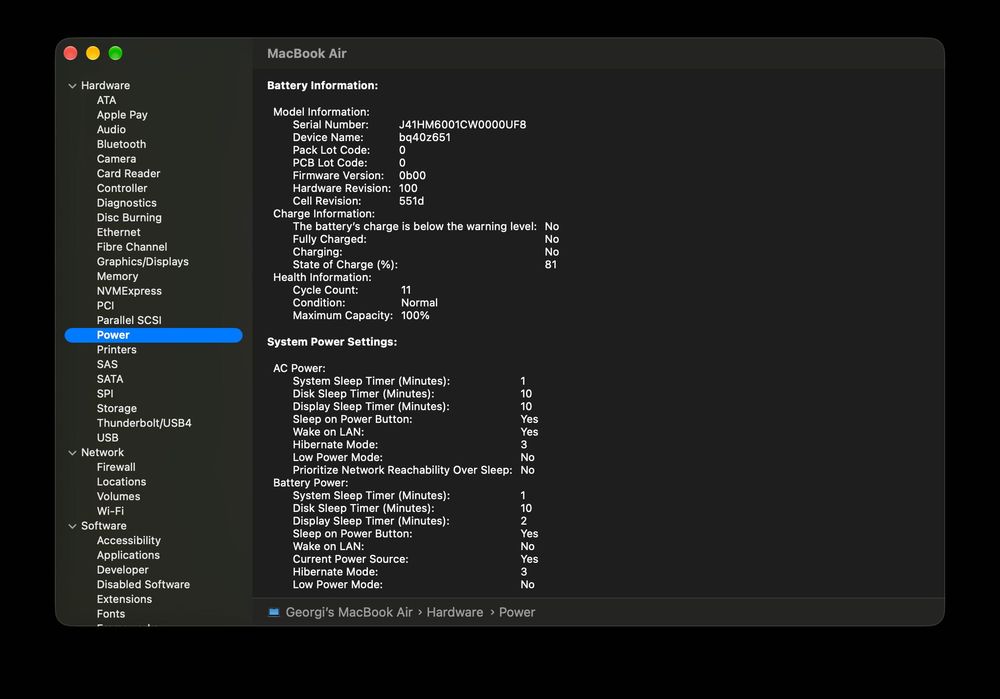Screen dimensions: 1000x699
Task: Open Locations under Network
Action: click(121, 482)
